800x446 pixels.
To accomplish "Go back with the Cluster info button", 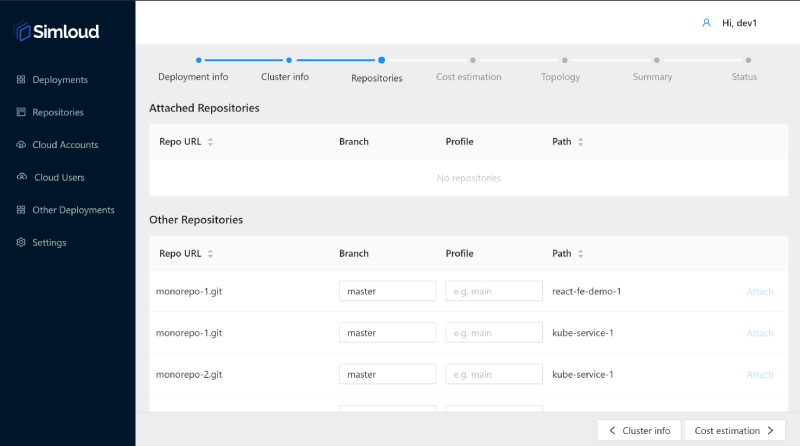I will click(x=639, y=431).
